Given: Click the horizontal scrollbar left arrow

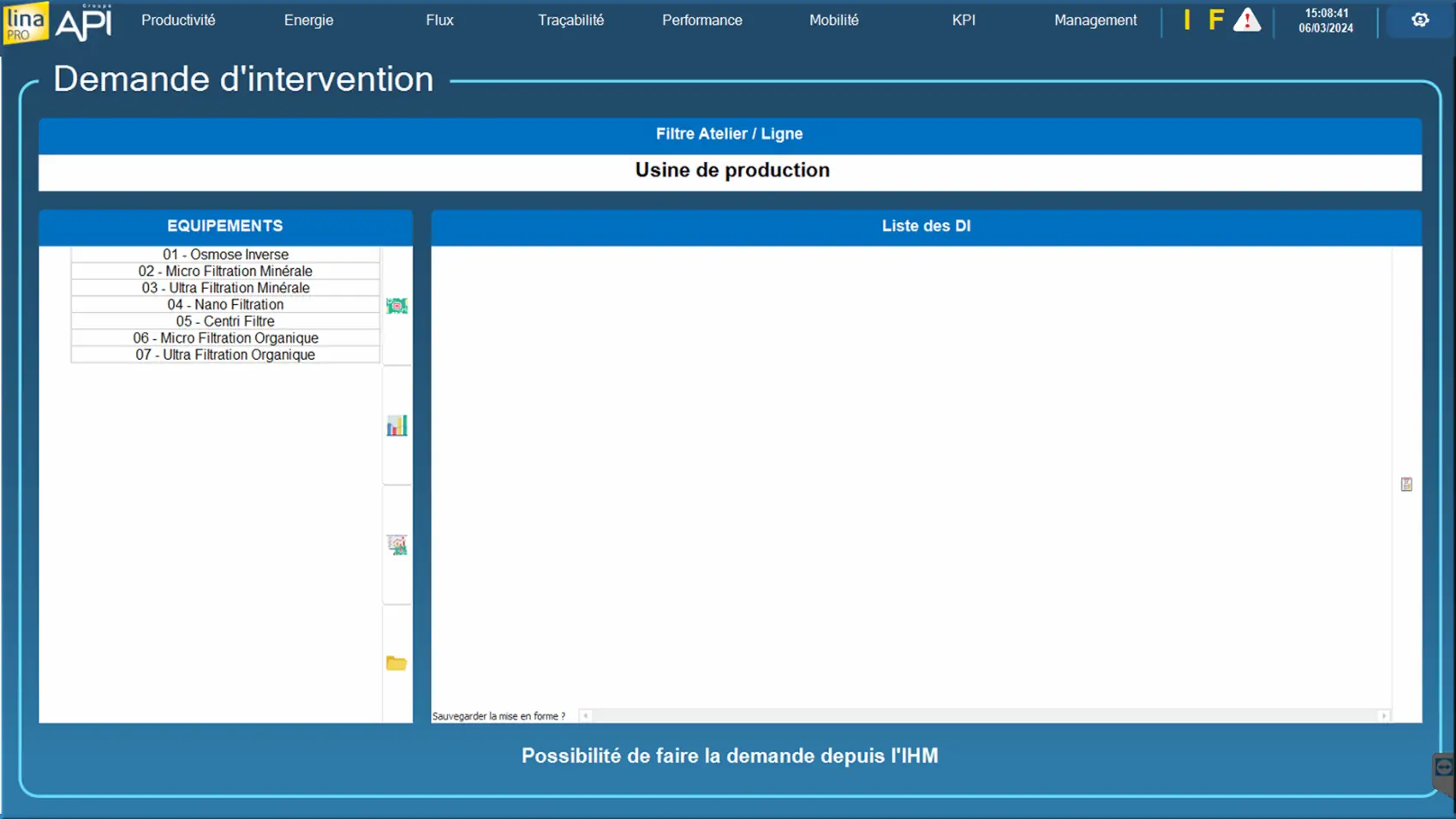Looking at the screenshot, I should [x=586, y=716].
